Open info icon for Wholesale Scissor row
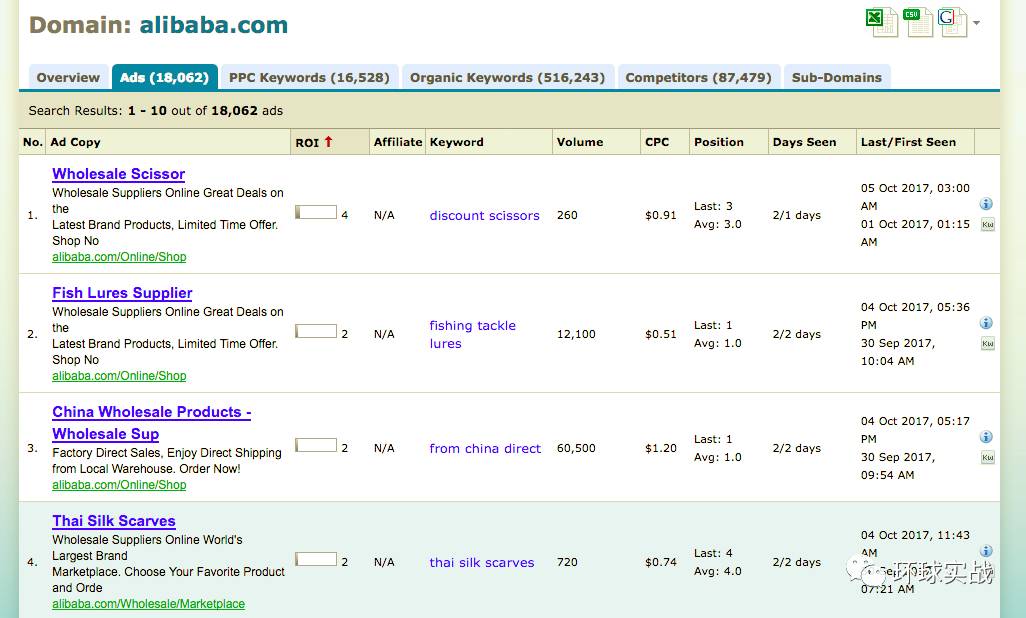The image size is (1026, 618). click(x=986, y=204)
